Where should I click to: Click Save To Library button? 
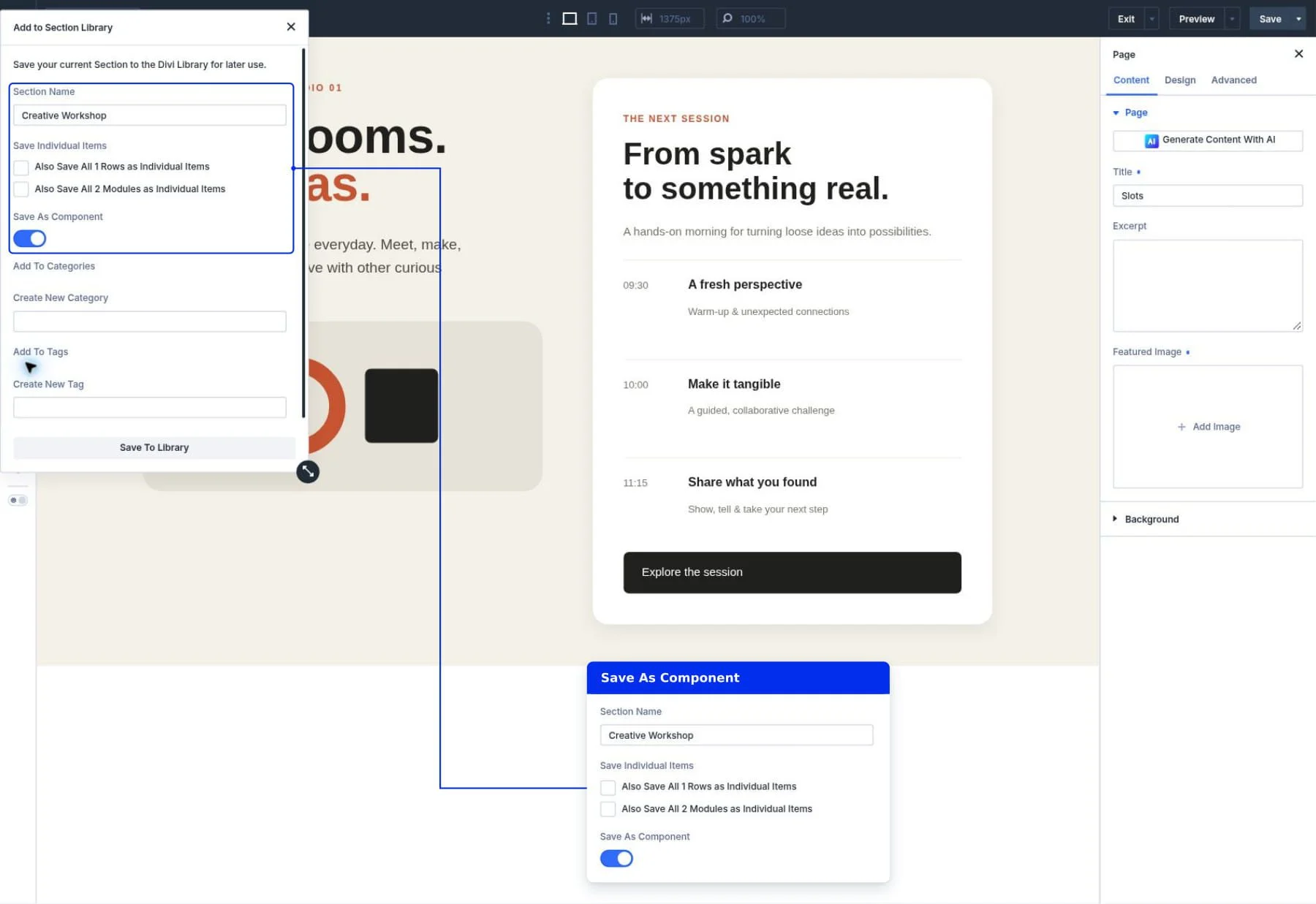(154, 447)
